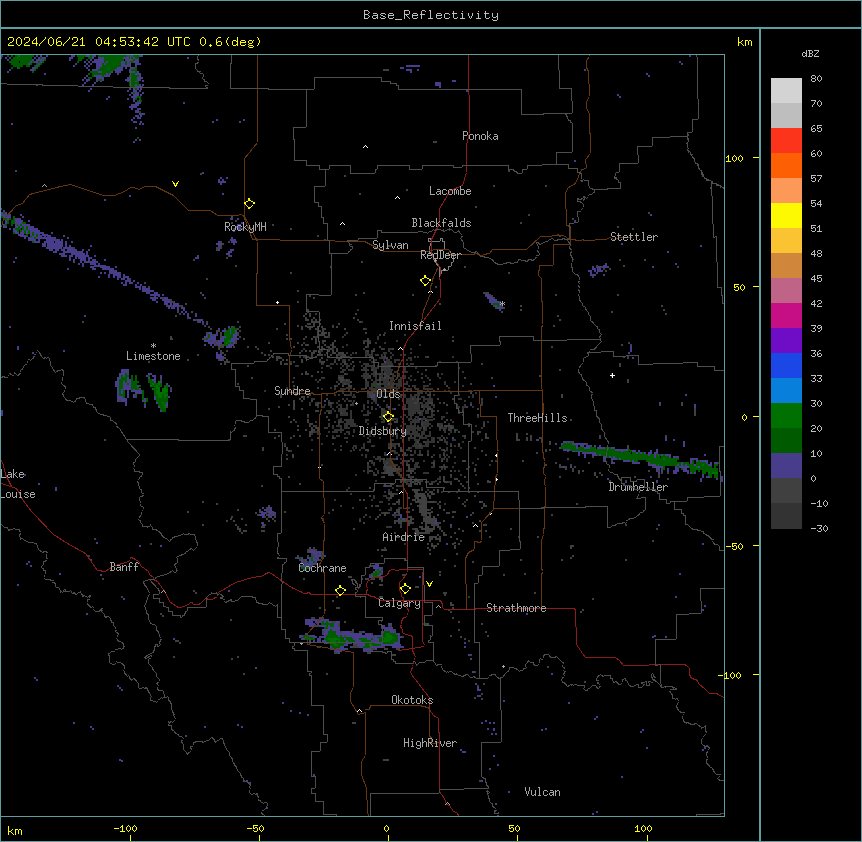Select the 0.6(deg) elevation angle text
This screenshot has width=862, height=842.
tap(230, 42)
